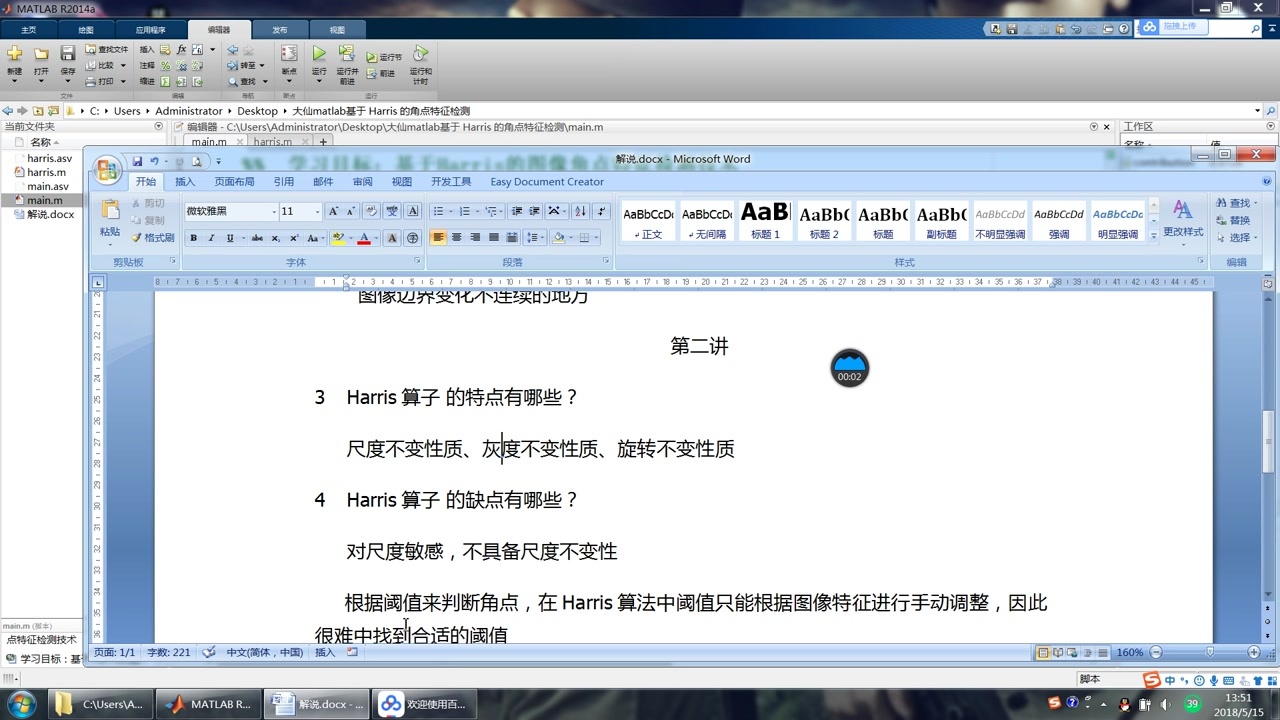Click the zoom slider in Word status bar
This screenshot has height=720, width=1280.
[1210, 653]
